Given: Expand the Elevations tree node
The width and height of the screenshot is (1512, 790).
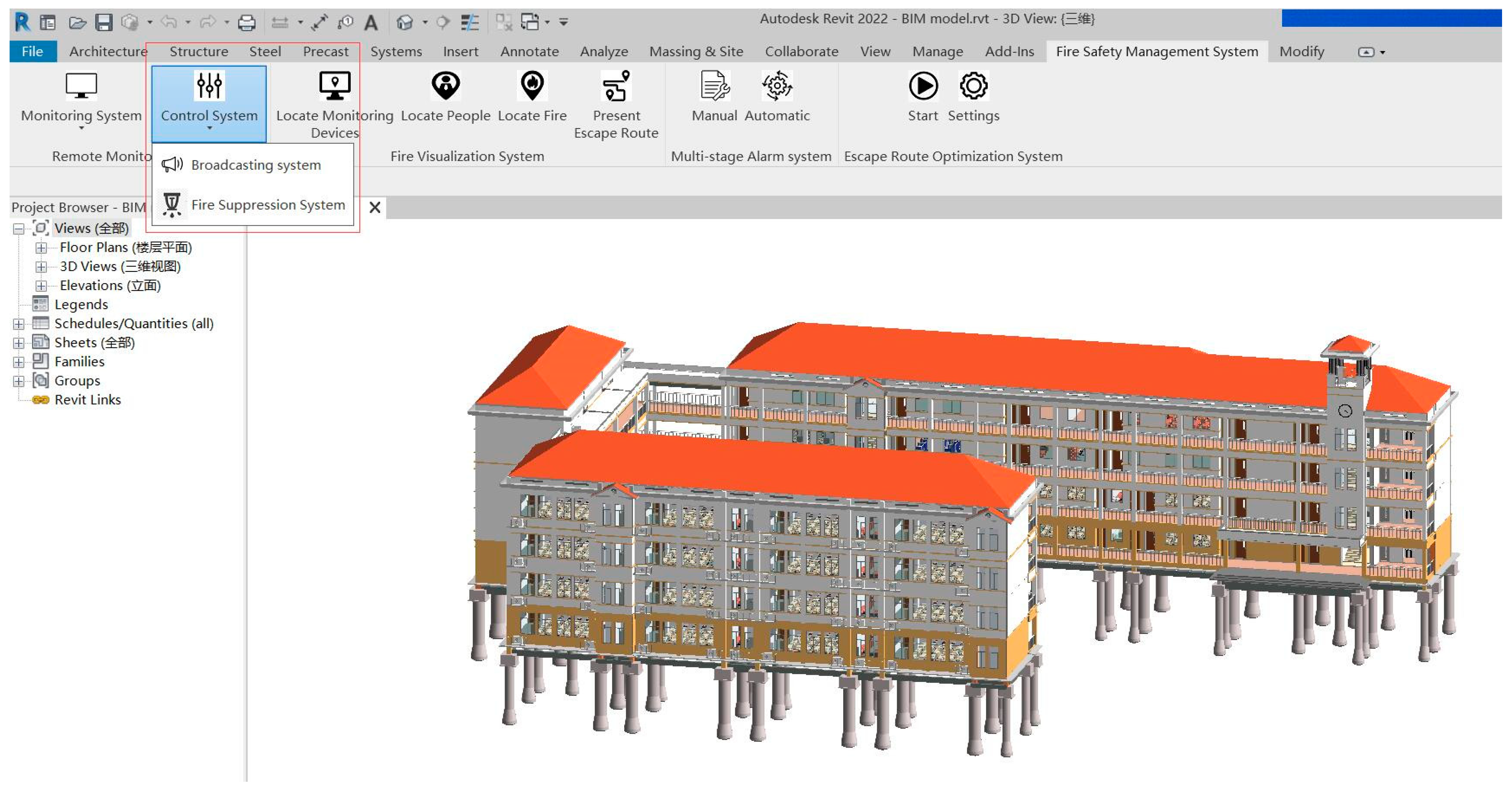Looking at the screenshot, I should tap(40, 286).
